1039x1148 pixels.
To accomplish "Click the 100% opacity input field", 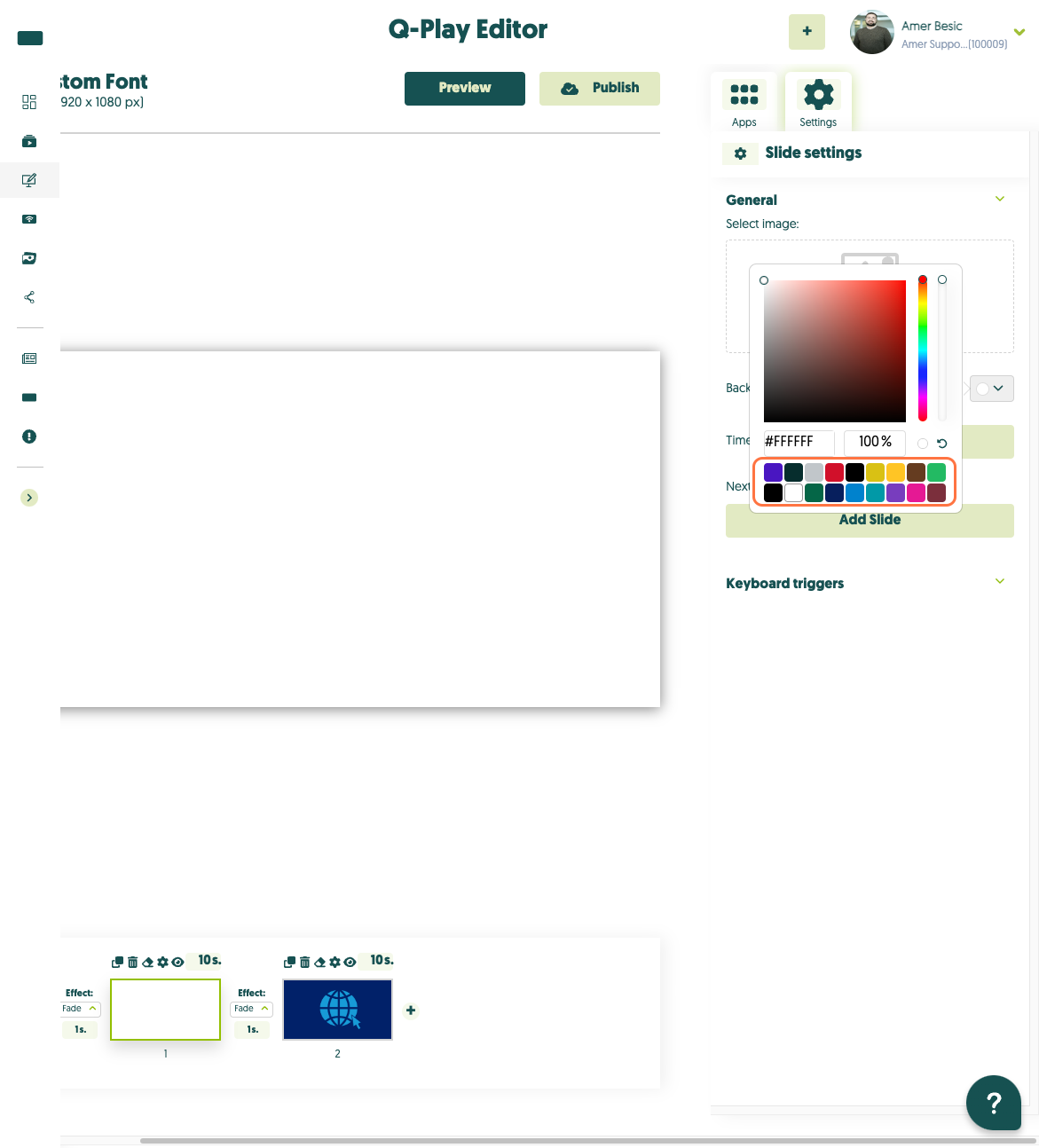I will [x=875, y=442].
